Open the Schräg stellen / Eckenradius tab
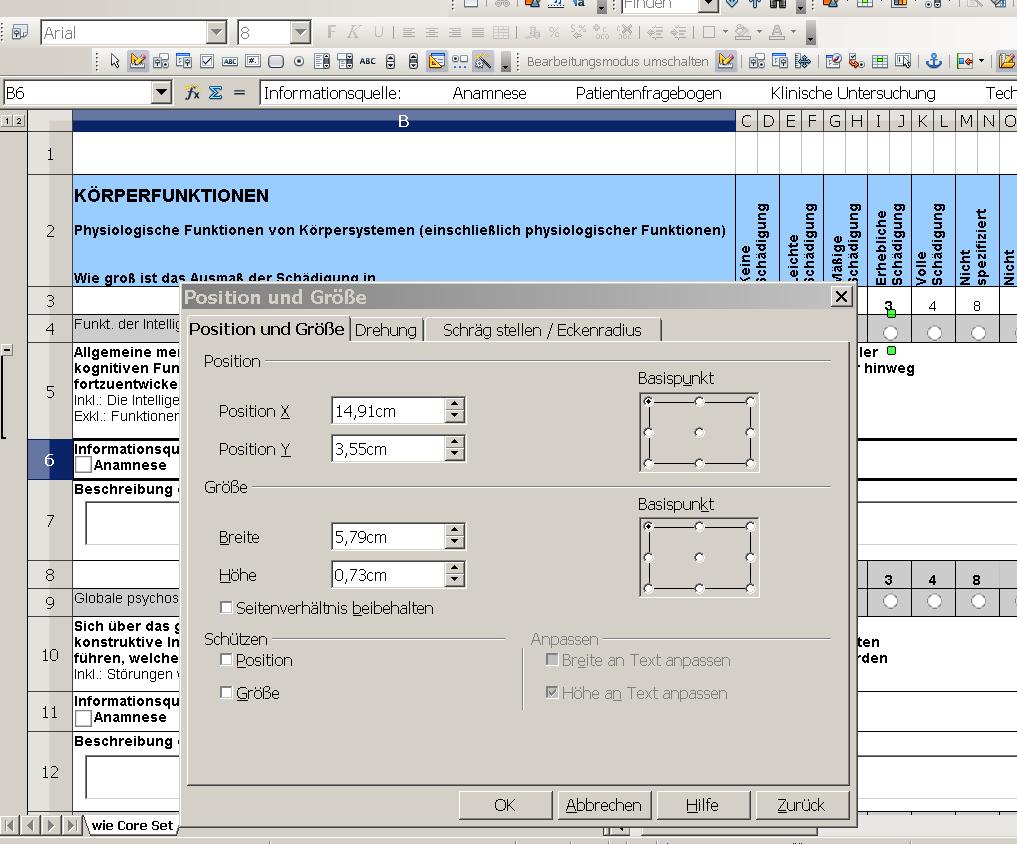Viewport: 1017px width, 844px height. [x=542, y=330]
